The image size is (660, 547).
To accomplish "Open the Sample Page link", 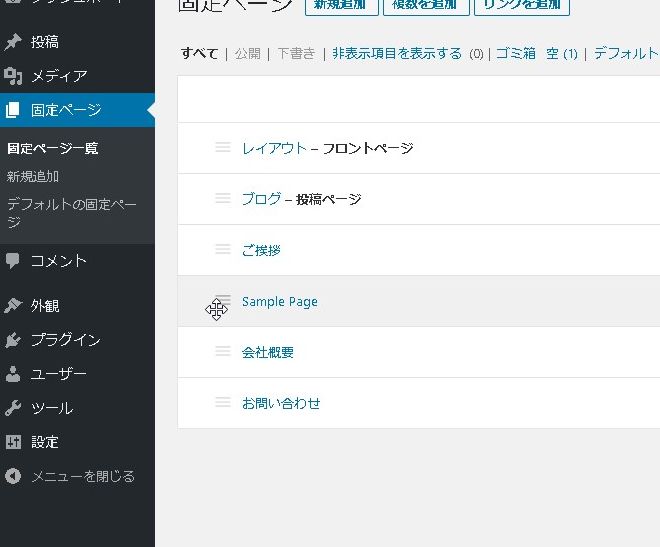I will pyautogui.click(x=280, y=302).
